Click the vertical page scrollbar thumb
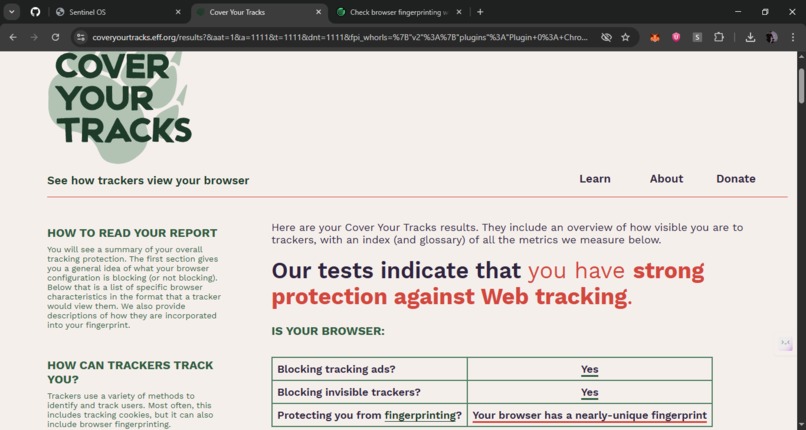Viewport: 806px width, 430px height. coord(801,85)
